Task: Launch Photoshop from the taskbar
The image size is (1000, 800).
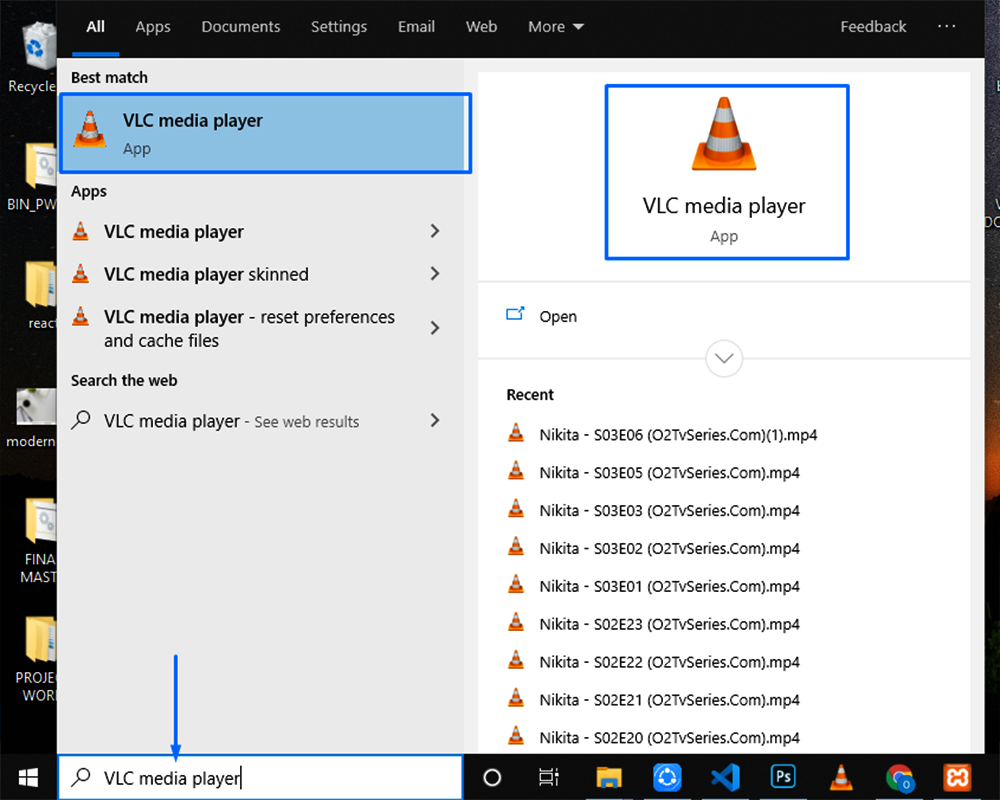Action: coord(783,777)
